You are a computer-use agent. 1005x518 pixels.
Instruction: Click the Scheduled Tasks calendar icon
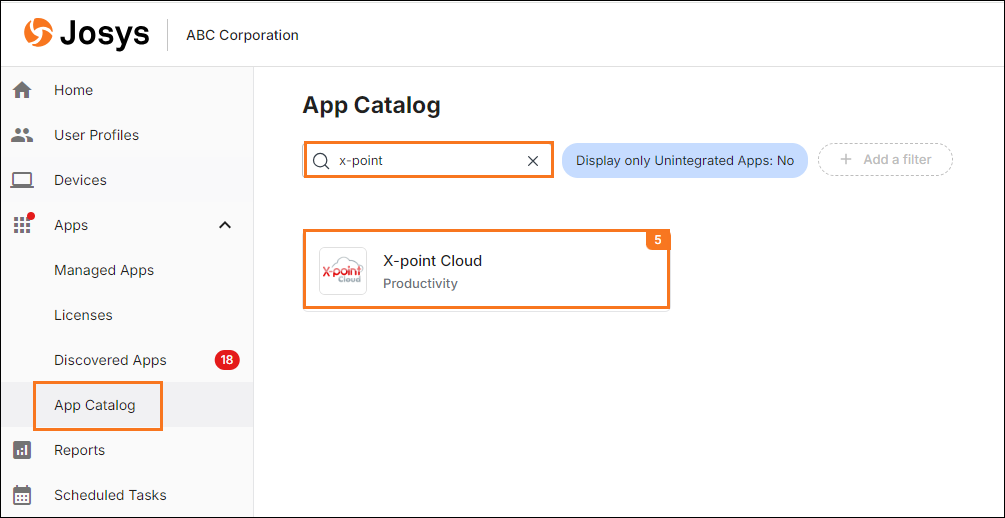pyautogui.click(x=22, y=495)
